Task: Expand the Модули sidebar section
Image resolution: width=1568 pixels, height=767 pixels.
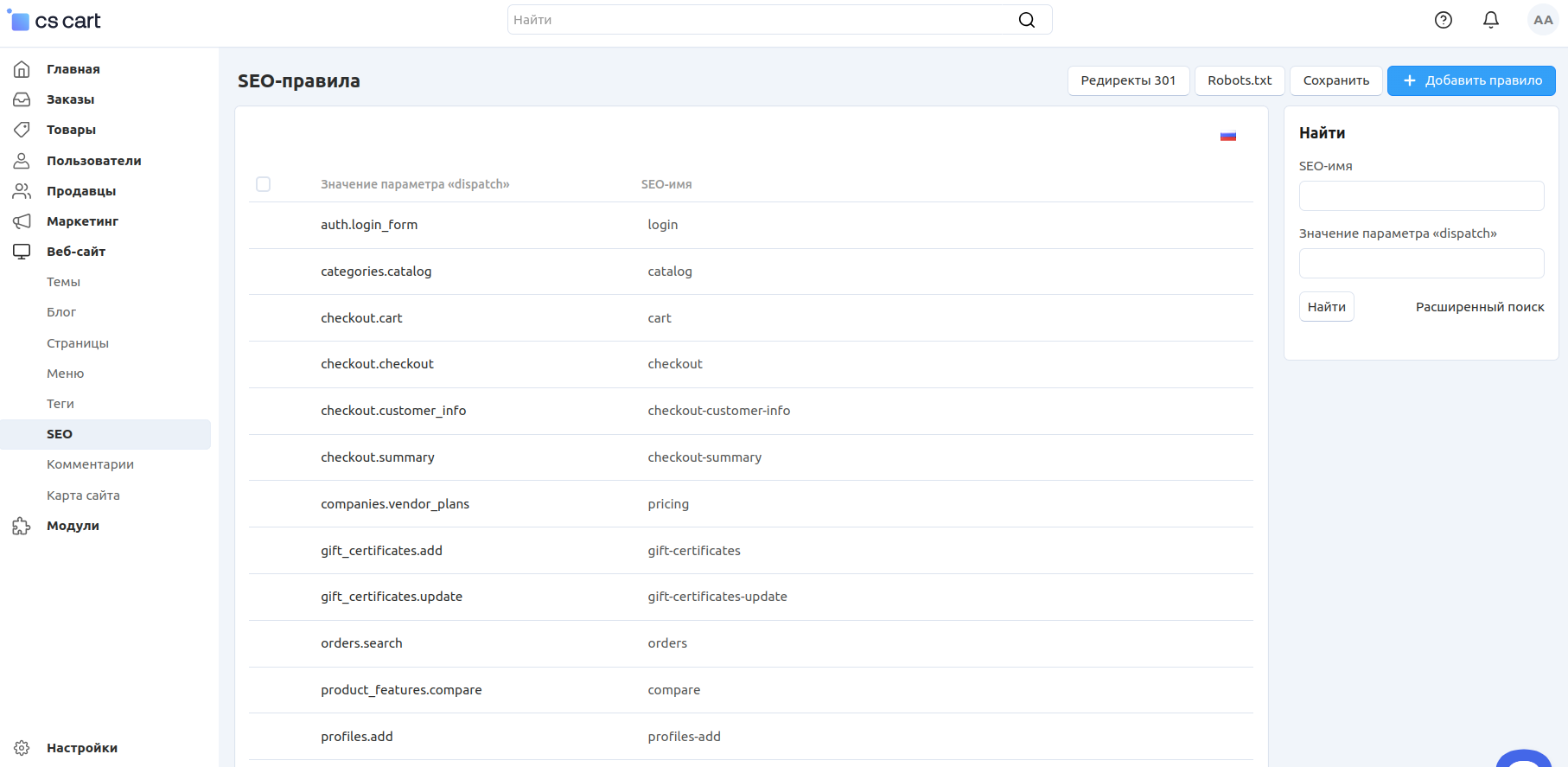Action: (x=73, y=526)
